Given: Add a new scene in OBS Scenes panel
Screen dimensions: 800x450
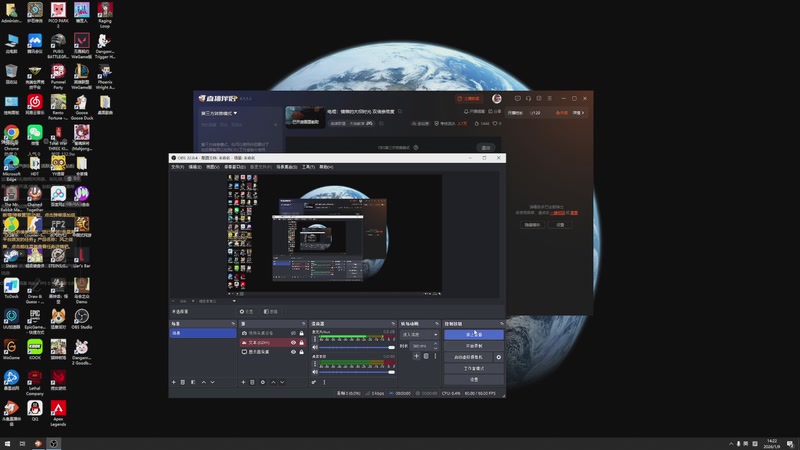Looking at the screenshot, I should click(x=173, y=382).
